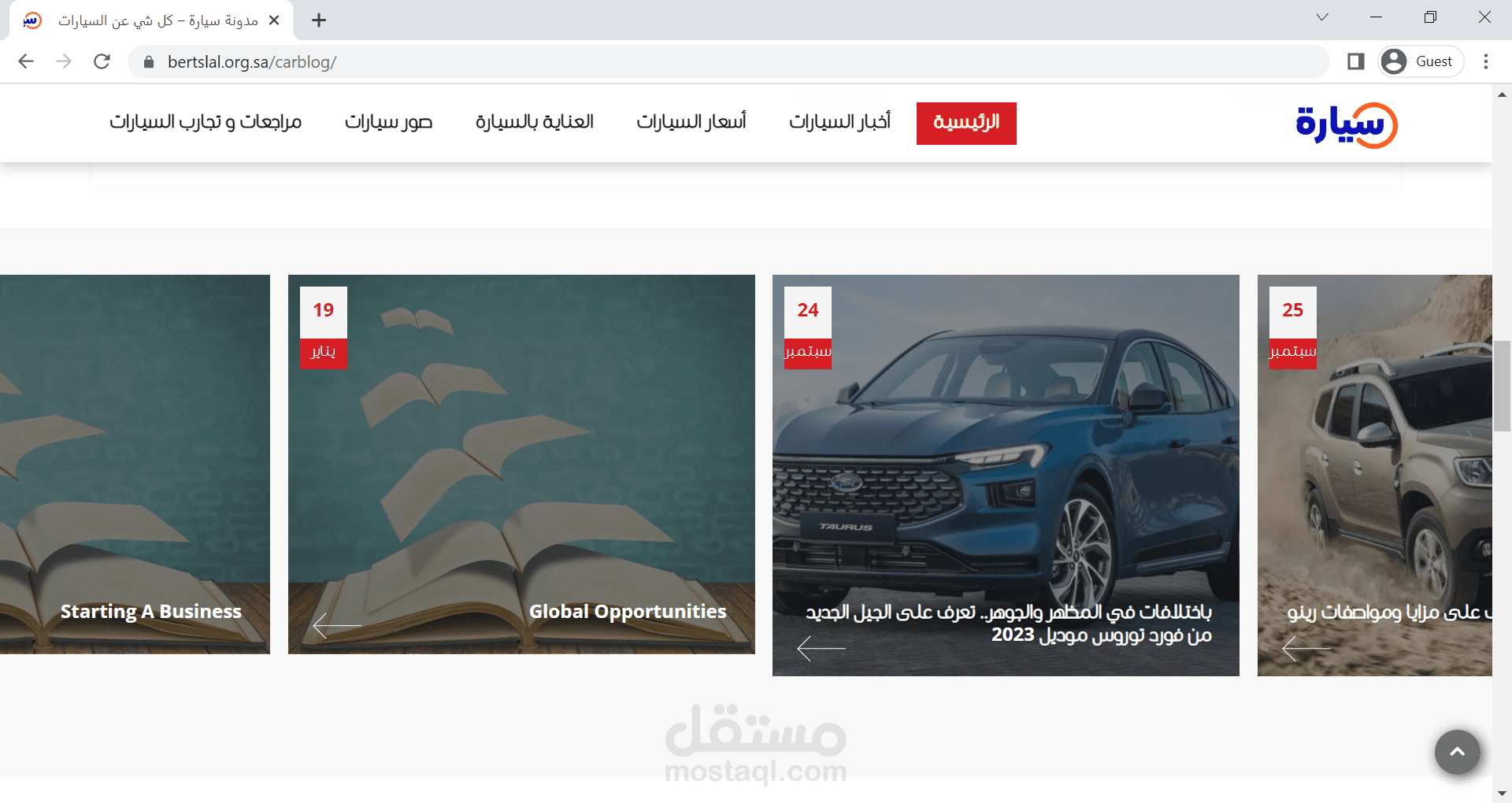Open the tab search dropdown chevron
Screen dimensions: 1512x803
pos(1322,17)
